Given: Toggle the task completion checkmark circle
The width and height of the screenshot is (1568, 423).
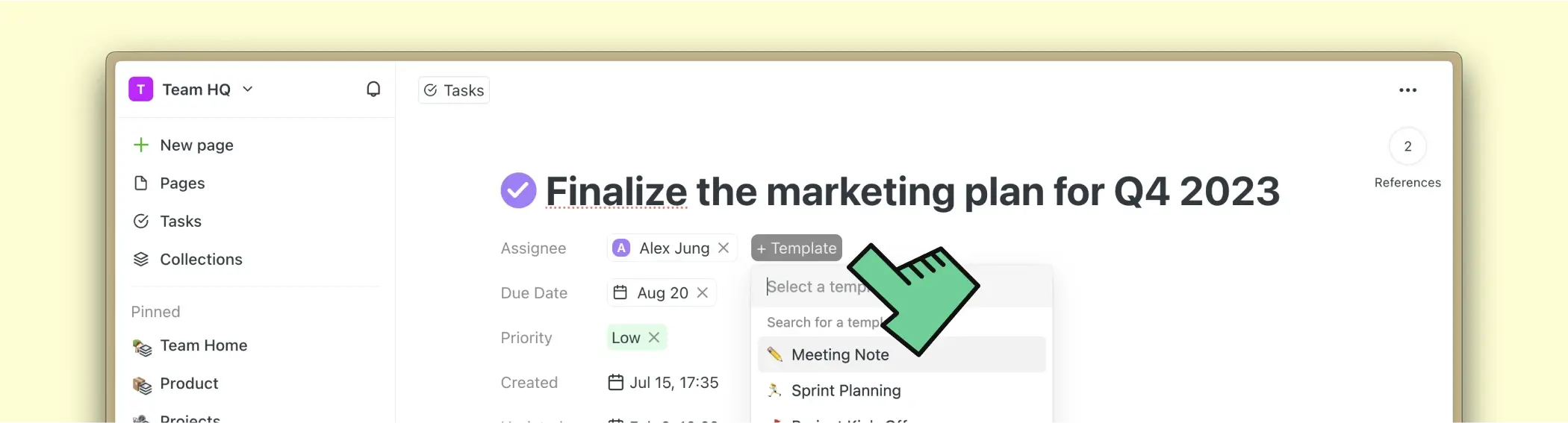Looking at the screenshot, I should (518, 190).
